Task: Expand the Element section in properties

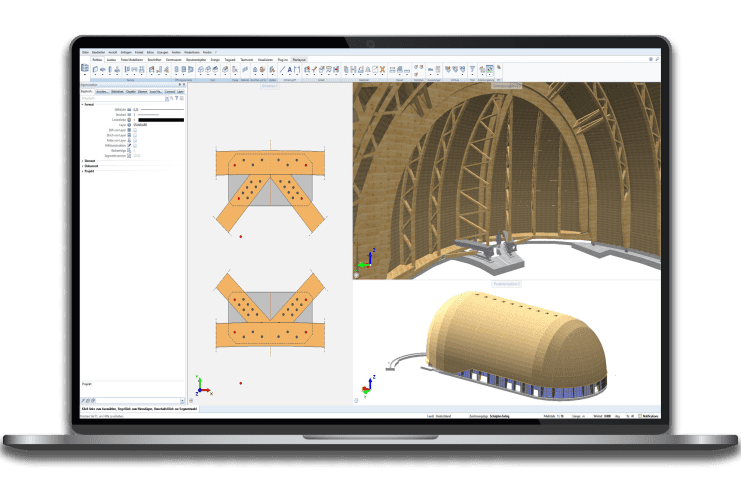Action: pyautogui.click(x=82, y=162)
